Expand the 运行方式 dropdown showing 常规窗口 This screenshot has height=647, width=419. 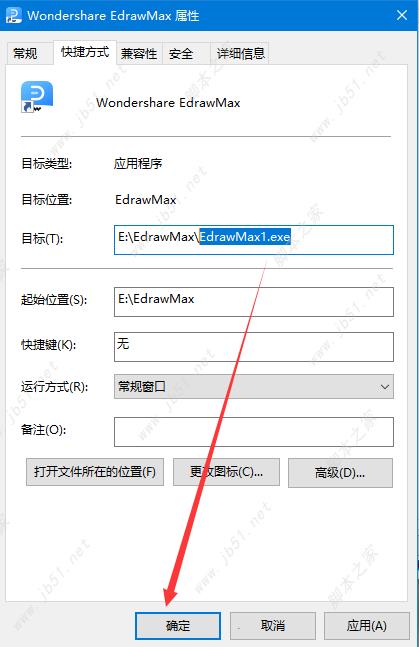253,387
